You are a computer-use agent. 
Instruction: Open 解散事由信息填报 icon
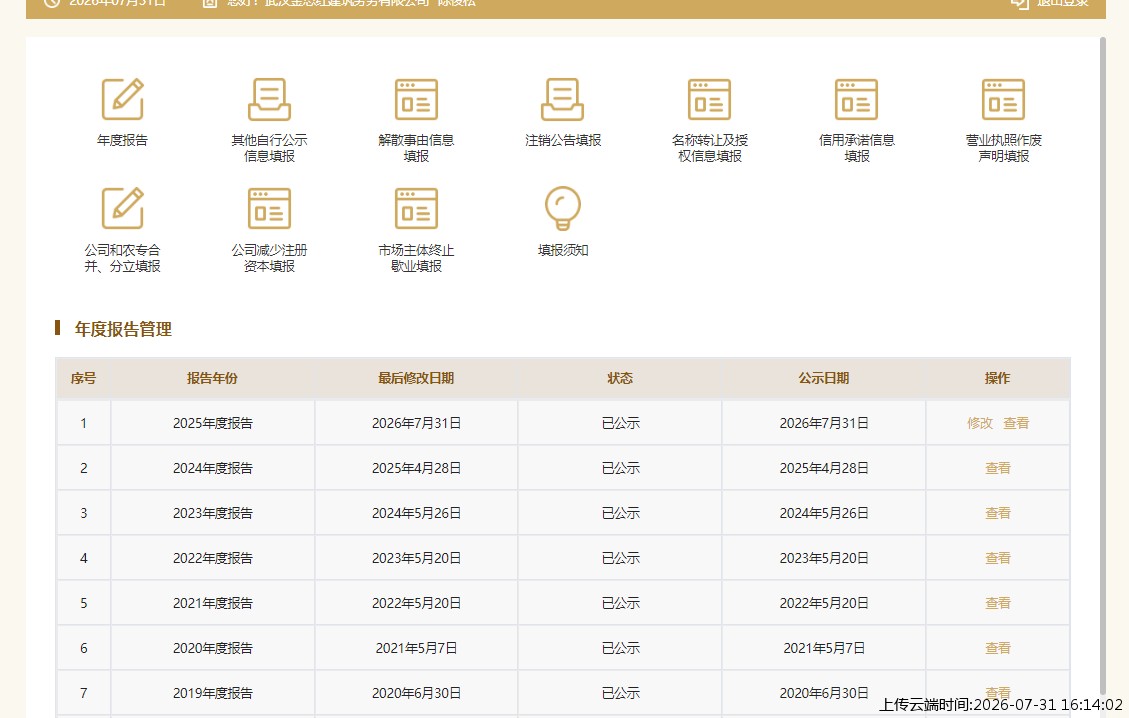point(416,99)
